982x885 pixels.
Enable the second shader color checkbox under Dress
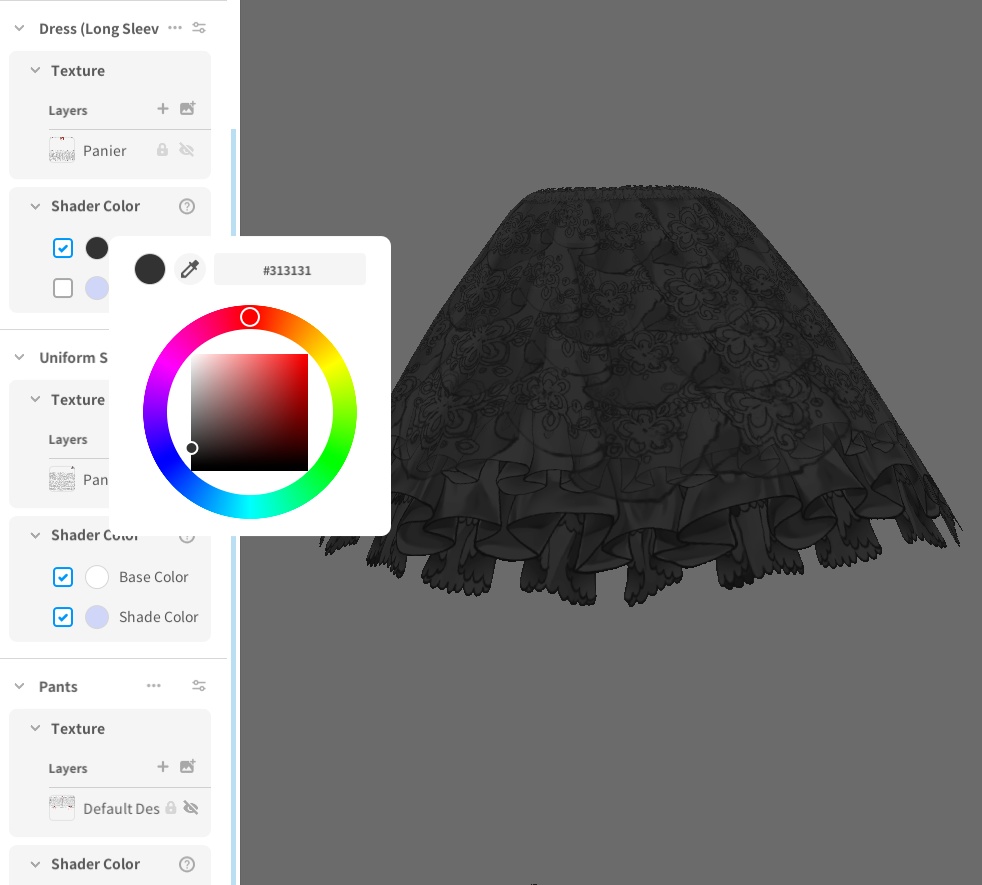coord(63,287)
